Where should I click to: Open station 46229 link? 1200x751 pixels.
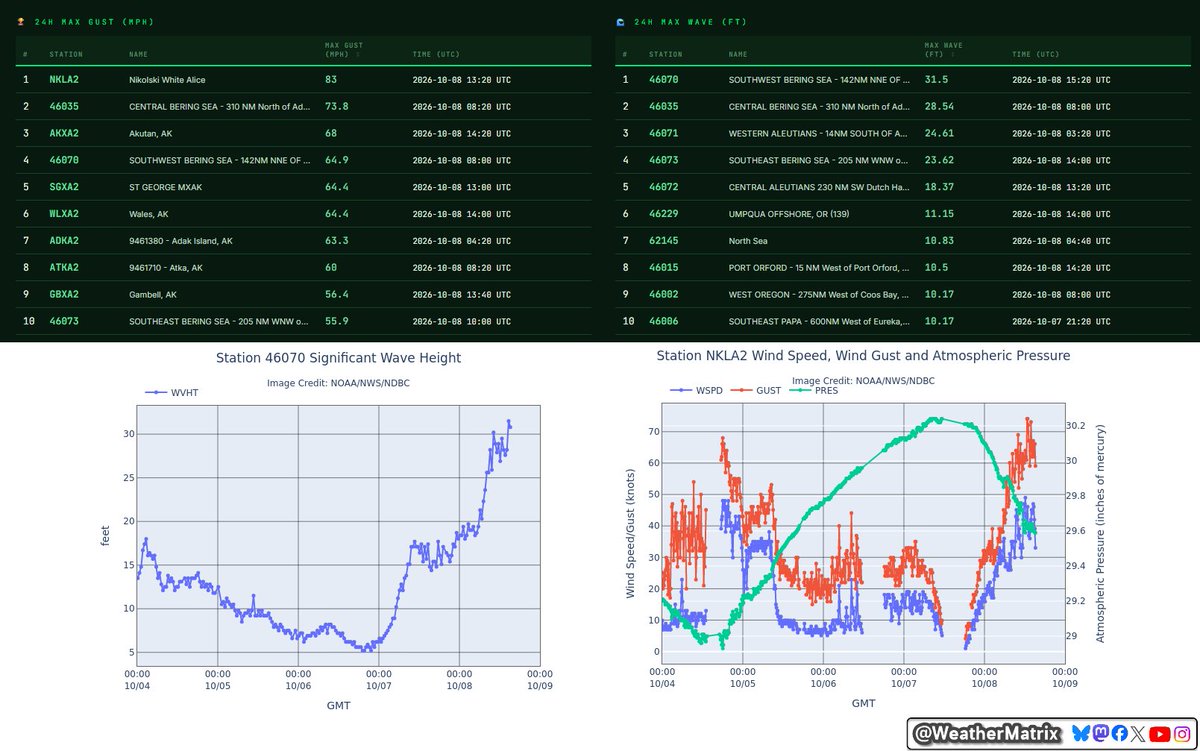(664, 214)
